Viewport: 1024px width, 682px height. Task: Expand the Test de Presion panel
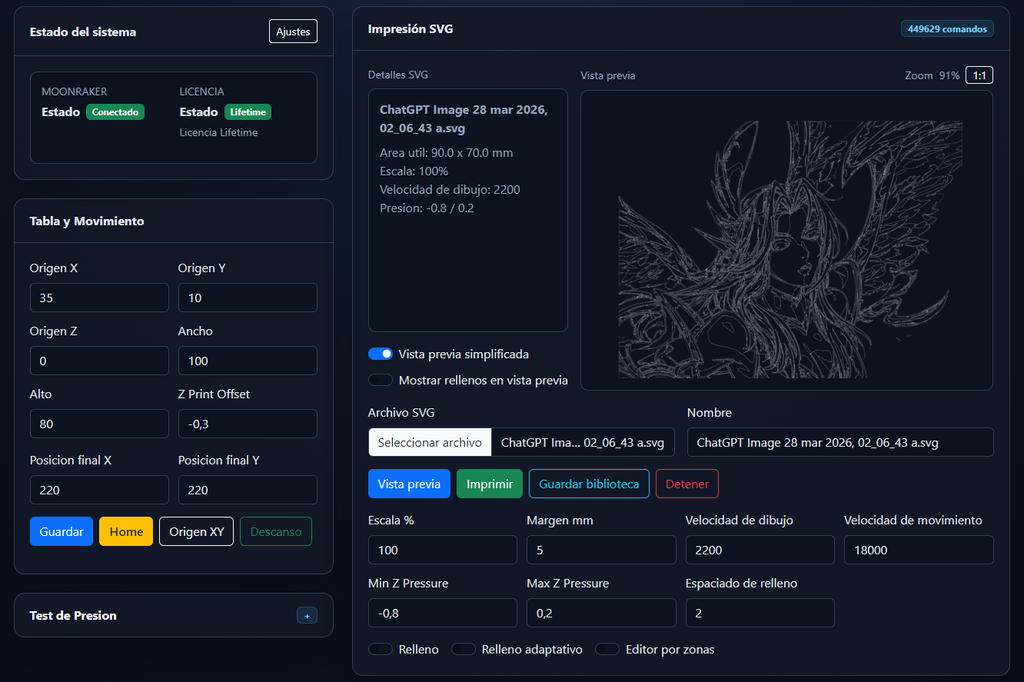(x=307, y=615)
